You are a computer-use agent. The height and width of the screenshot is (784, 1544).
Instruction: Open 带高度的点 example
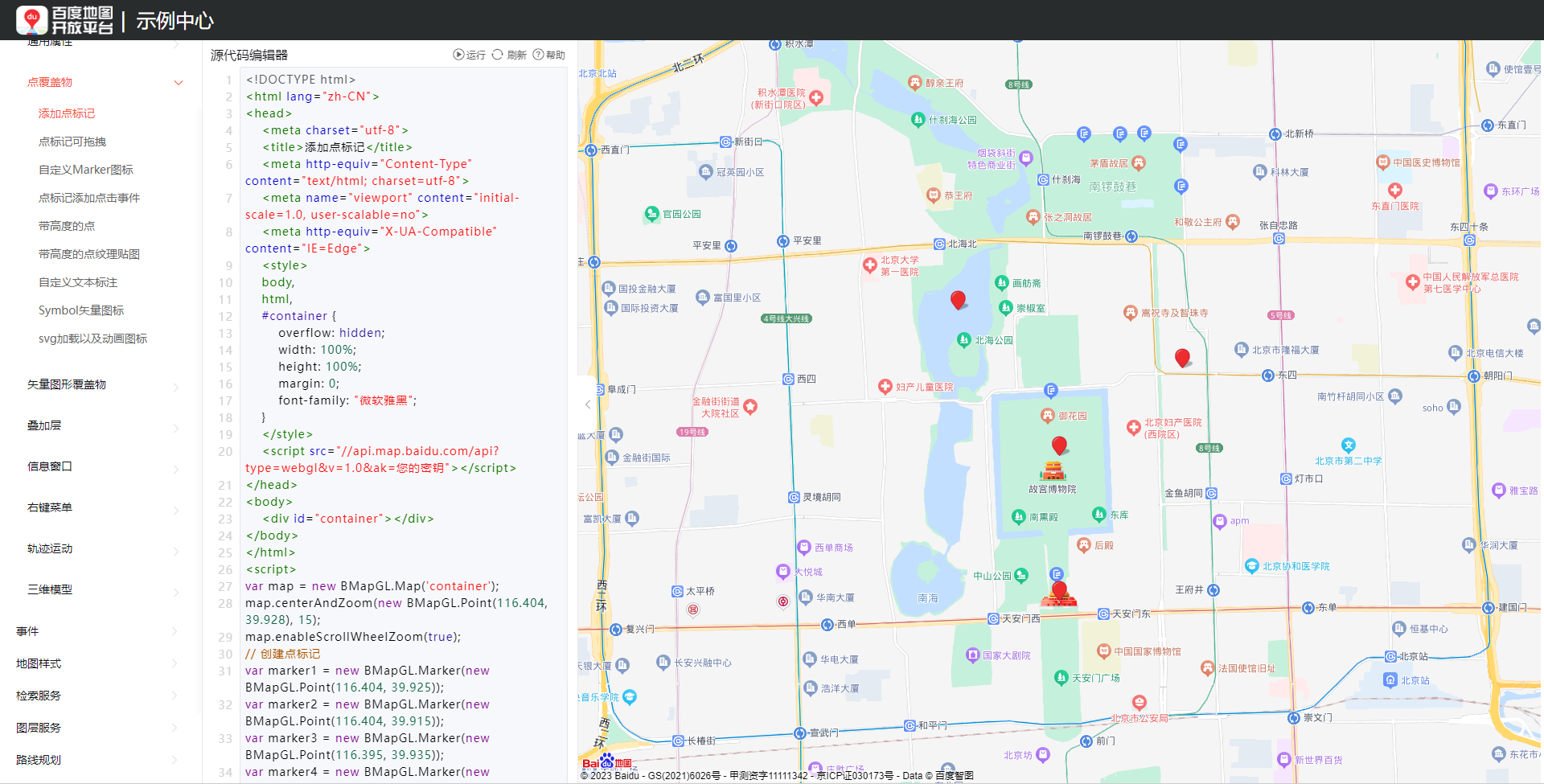pos(67,226)
